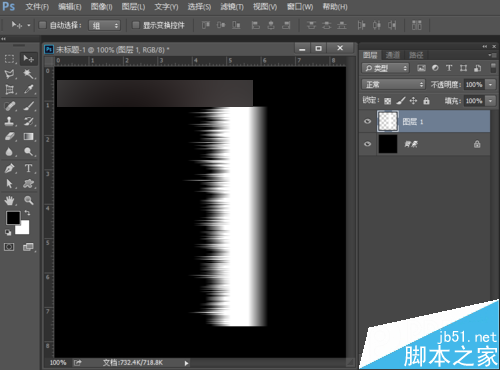The image size is (500, 370).
Task: Open the Layer menu
Action: [133, 7]
